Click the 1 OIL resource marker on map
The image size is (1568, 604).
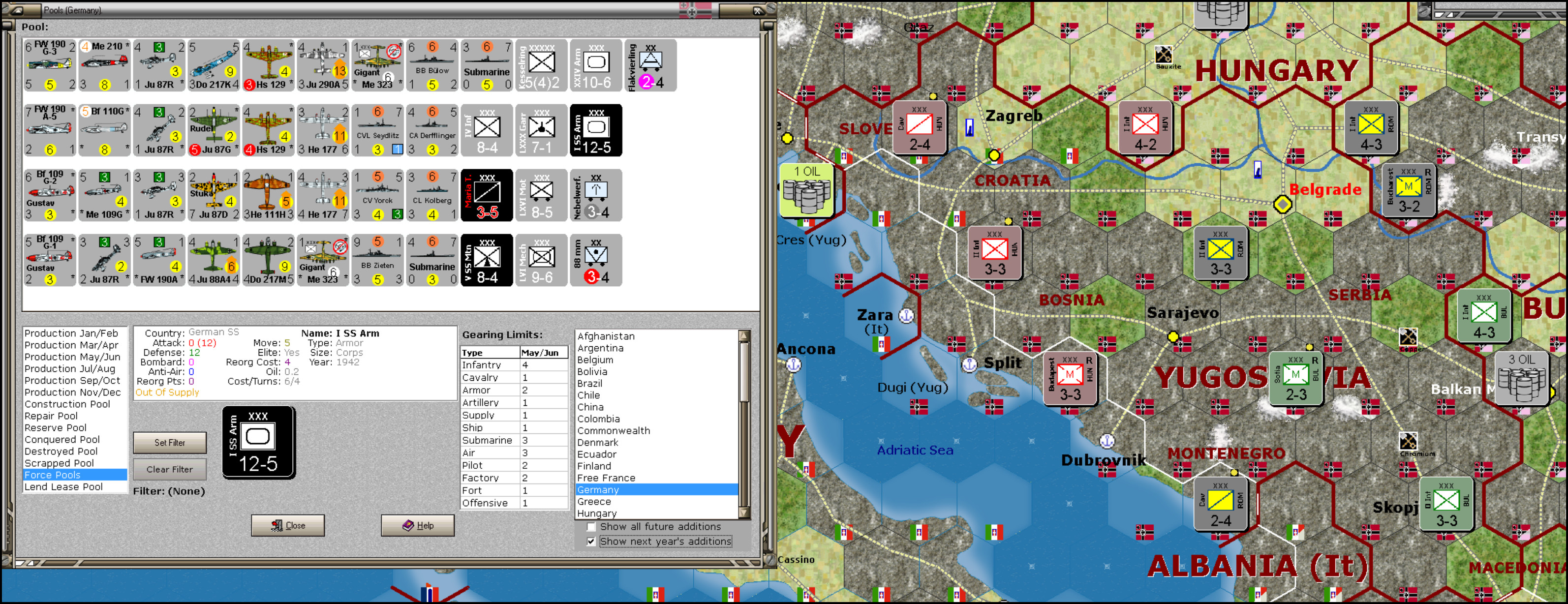[807, 190]
